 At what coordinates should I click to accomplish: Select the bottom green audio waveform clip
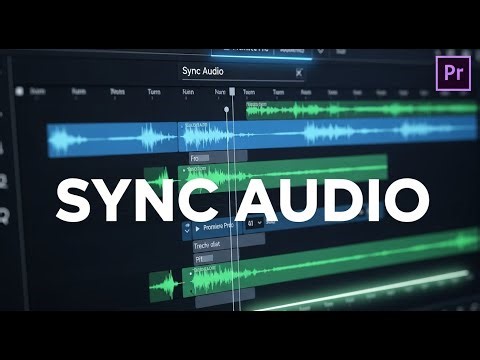coord(331,263)
